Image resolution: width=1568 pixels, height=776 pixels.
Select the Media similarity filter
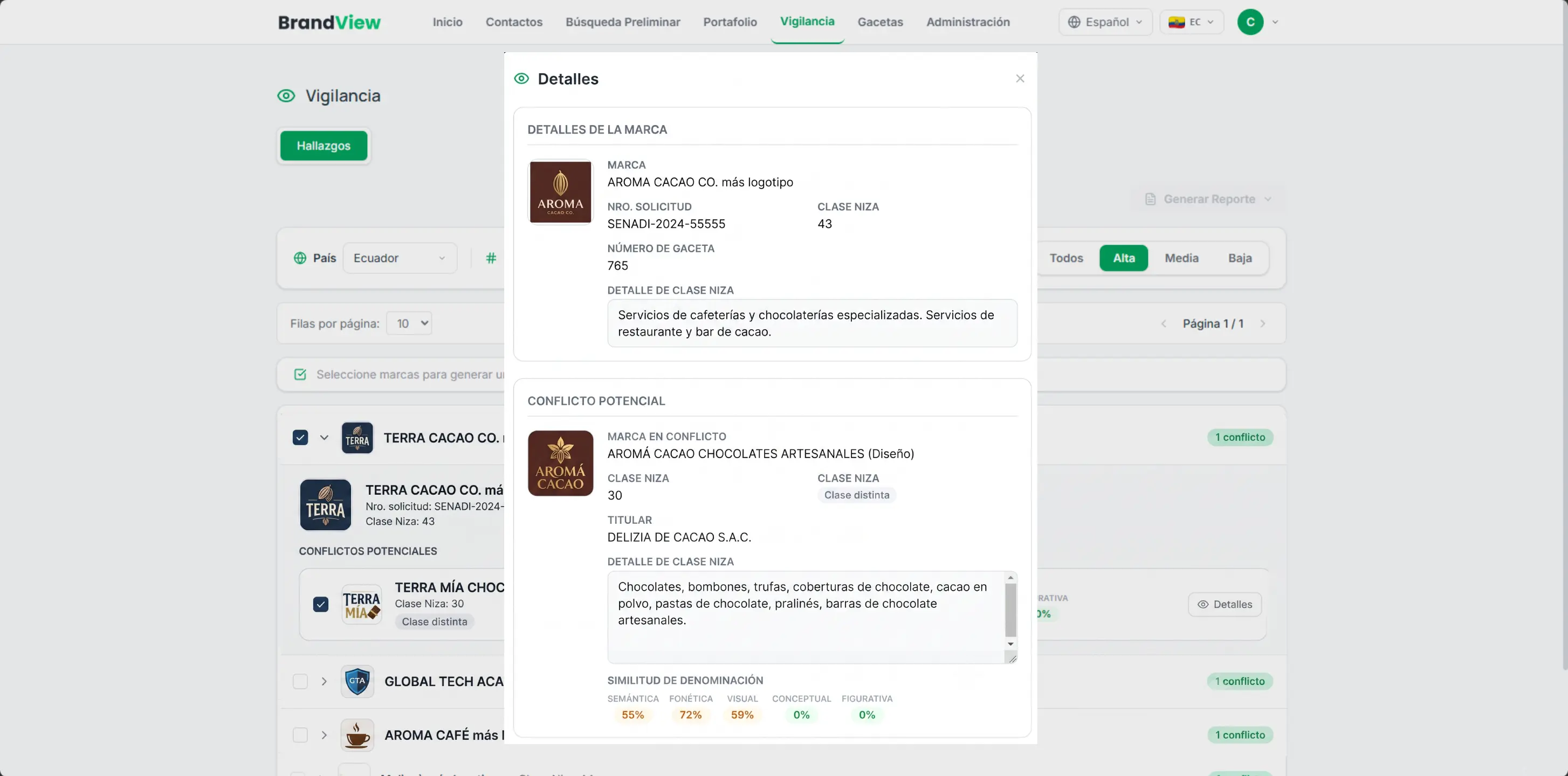tap(1181, 258)
